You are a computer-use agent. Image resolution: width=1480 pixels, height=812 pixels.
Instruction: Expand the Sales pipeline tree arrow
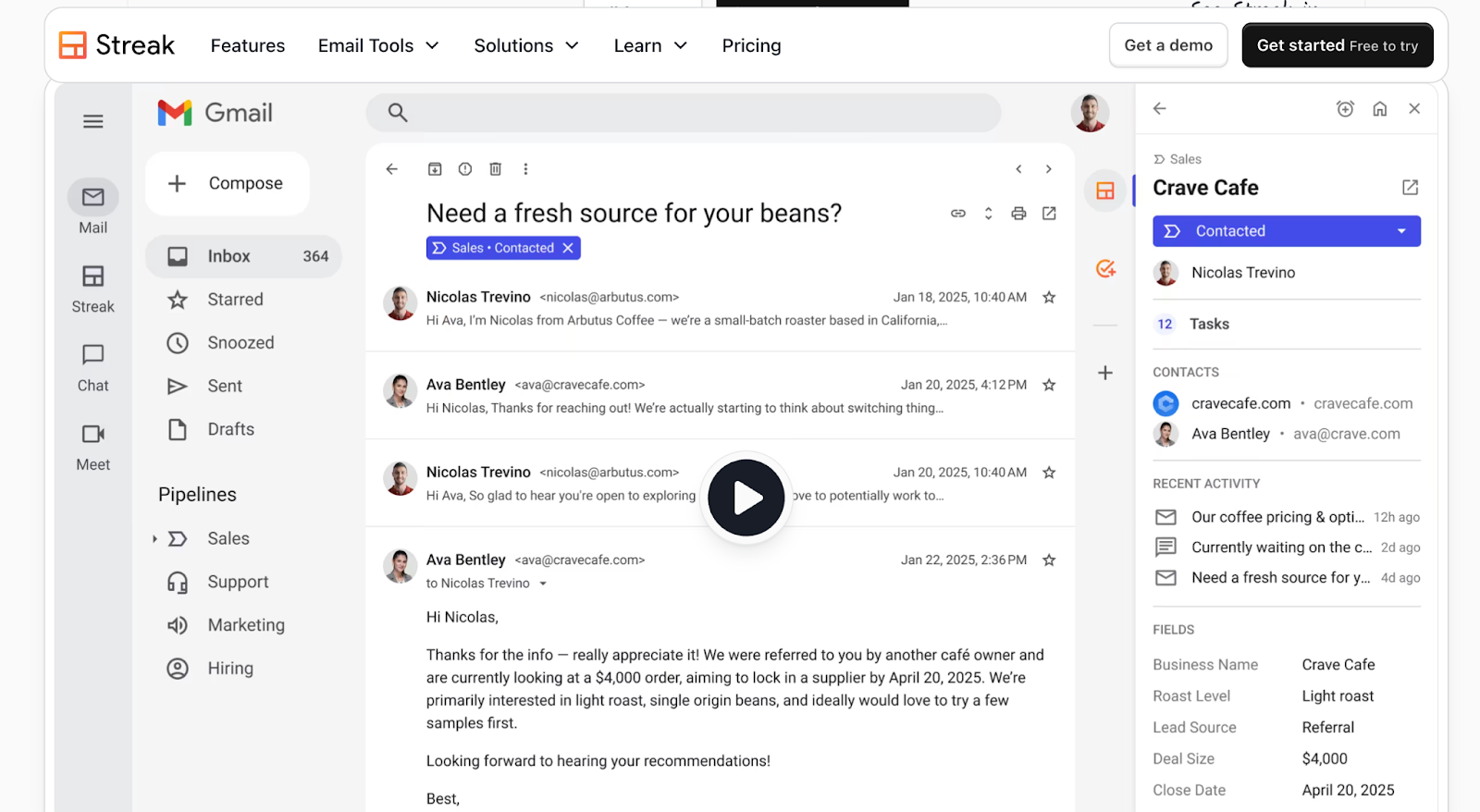coord(154,539)
